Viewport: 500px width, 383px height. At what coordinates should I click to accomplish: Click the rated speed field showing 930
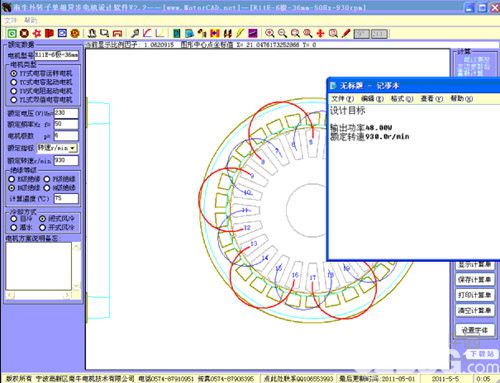[66, 161]
